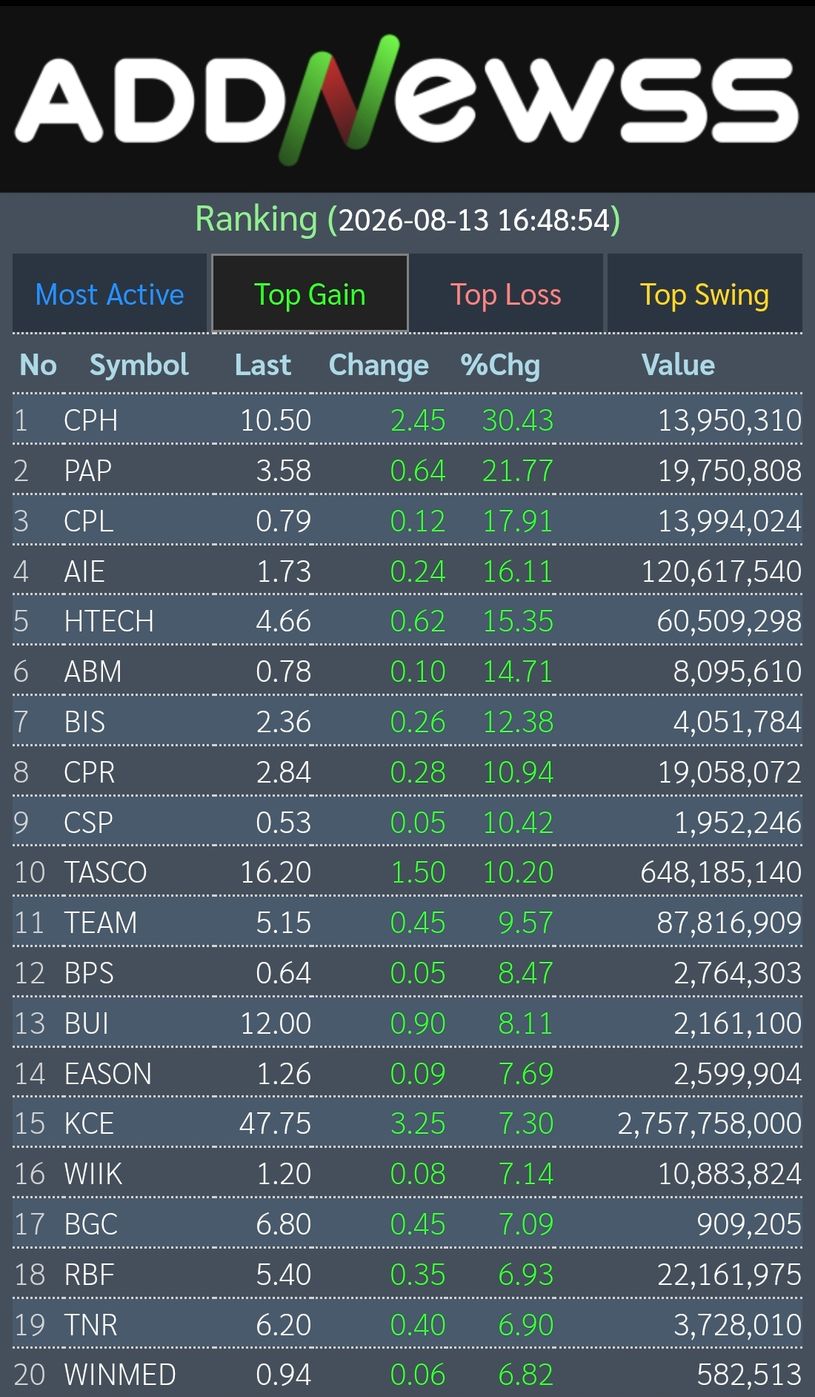
Task: Click the ADDNewSS logo banner
Action: (407, 98)
